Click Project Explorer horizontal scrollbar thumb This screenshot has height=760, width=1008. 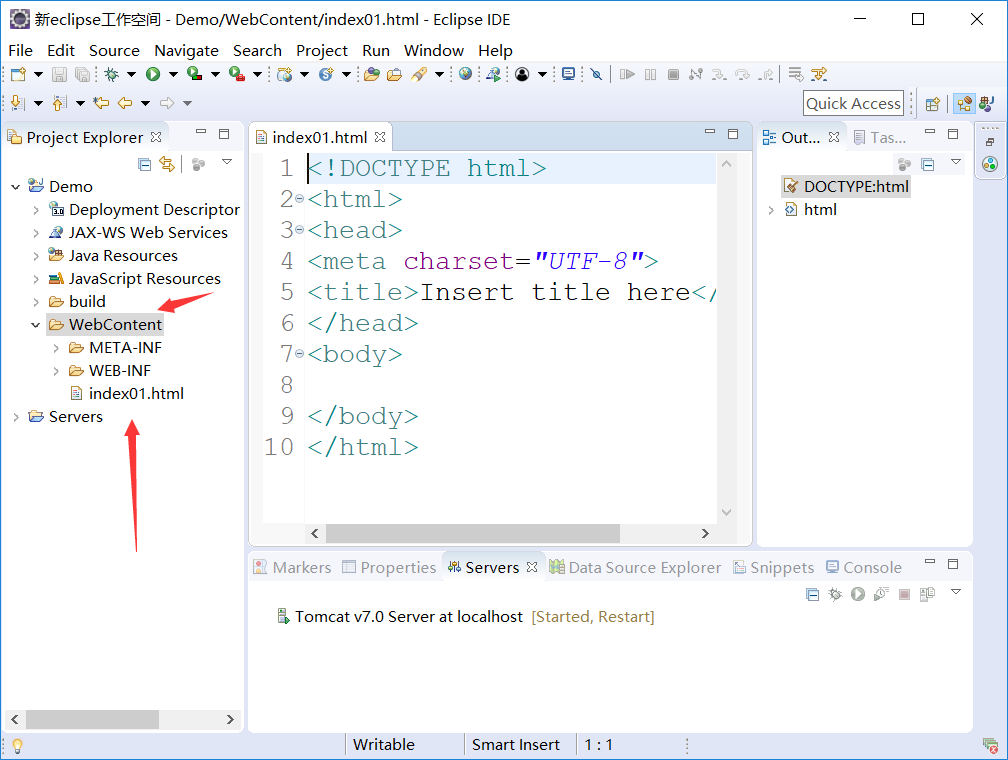point(92,719)
